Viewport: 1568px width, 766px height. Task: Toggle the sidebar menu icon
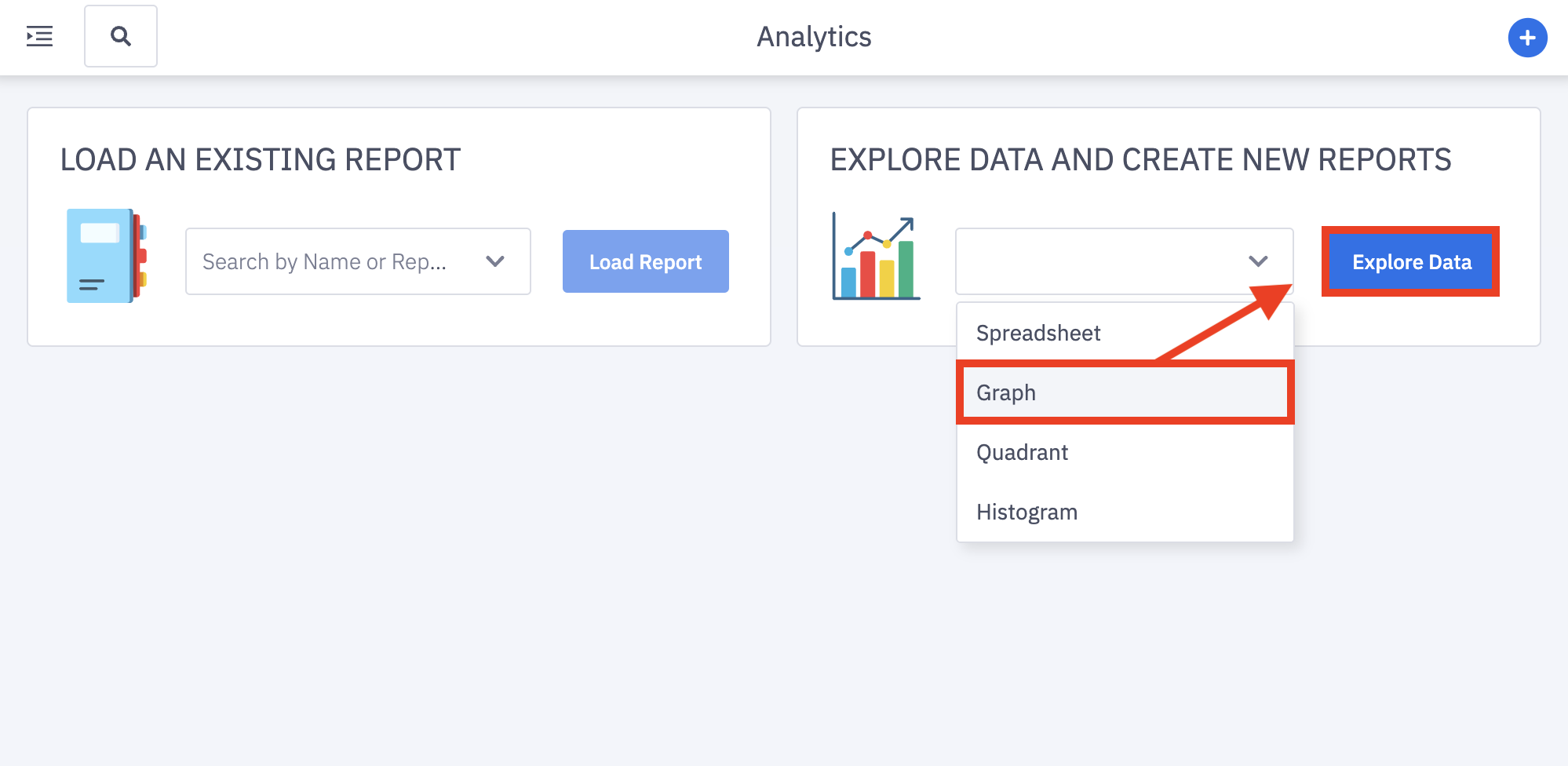[x=39, y=36]
